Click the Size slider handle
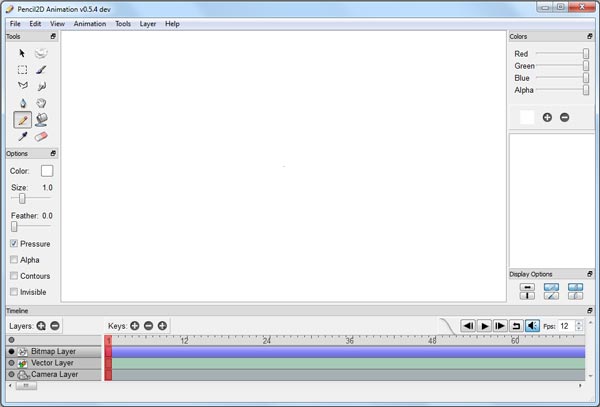This screenshot has width=600, height=407. click(22, 198)
